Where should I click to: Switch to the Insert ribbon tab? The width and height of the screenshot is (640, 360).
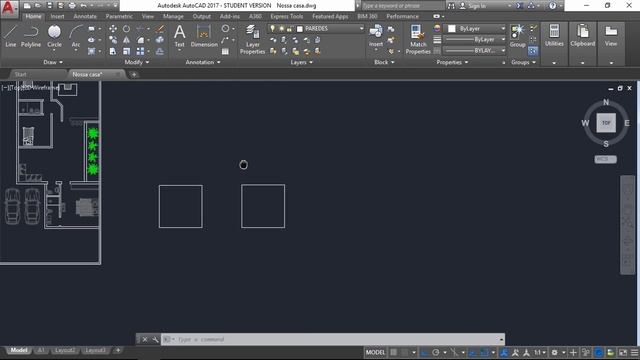click(58, 16)
